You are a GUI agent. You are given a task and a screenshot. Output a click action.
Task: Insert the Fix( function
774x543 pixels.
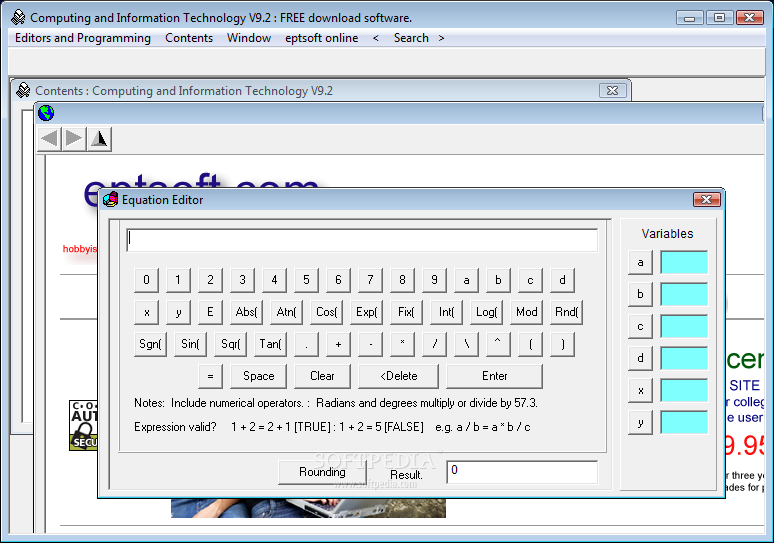[x=406, y=312]
